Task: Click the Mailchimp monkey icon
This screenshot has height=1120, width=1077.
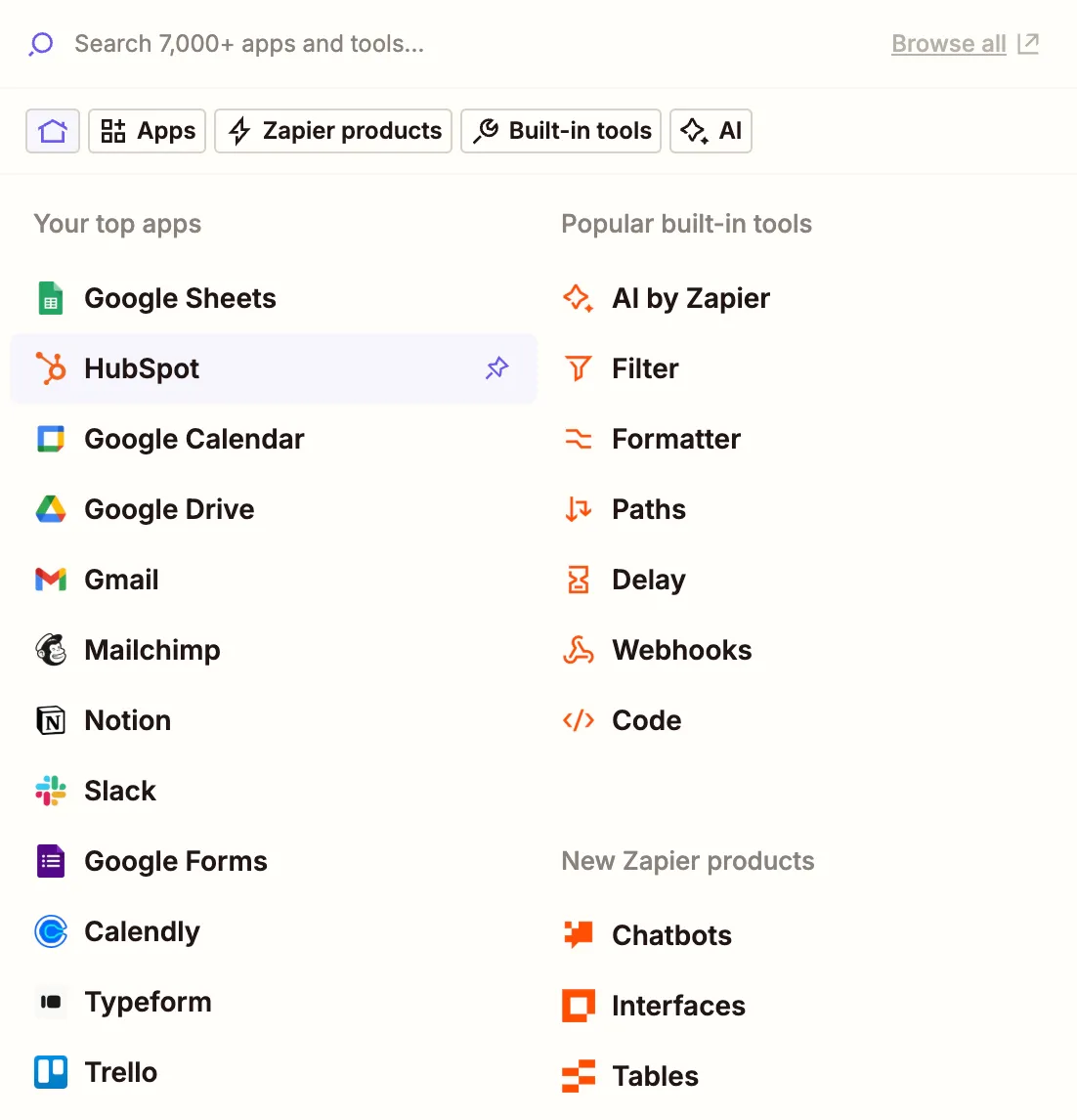Action: pyautogui.click(x=51, y=650)
